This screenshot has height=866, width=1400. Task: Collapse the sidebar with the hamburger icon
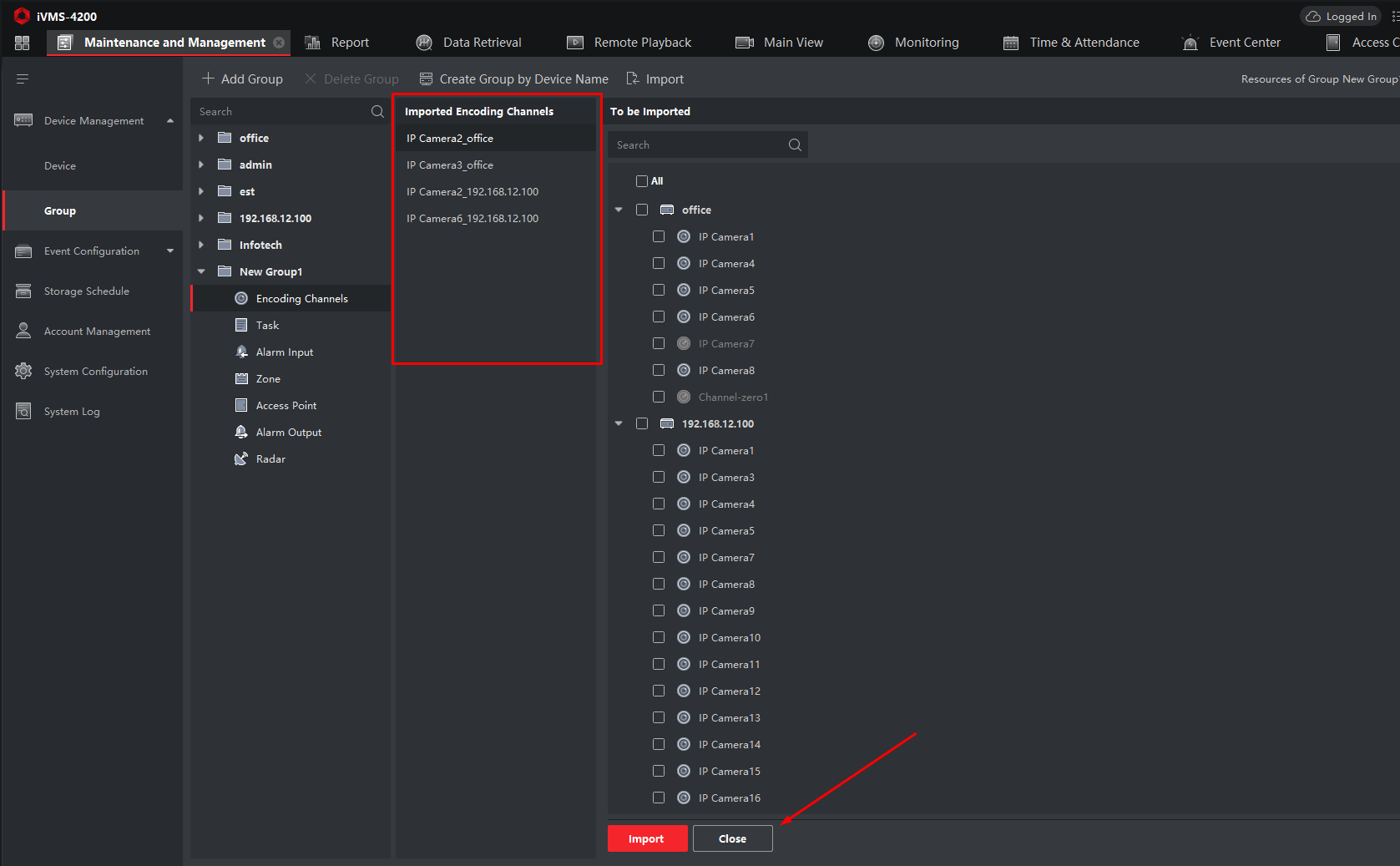23,79
